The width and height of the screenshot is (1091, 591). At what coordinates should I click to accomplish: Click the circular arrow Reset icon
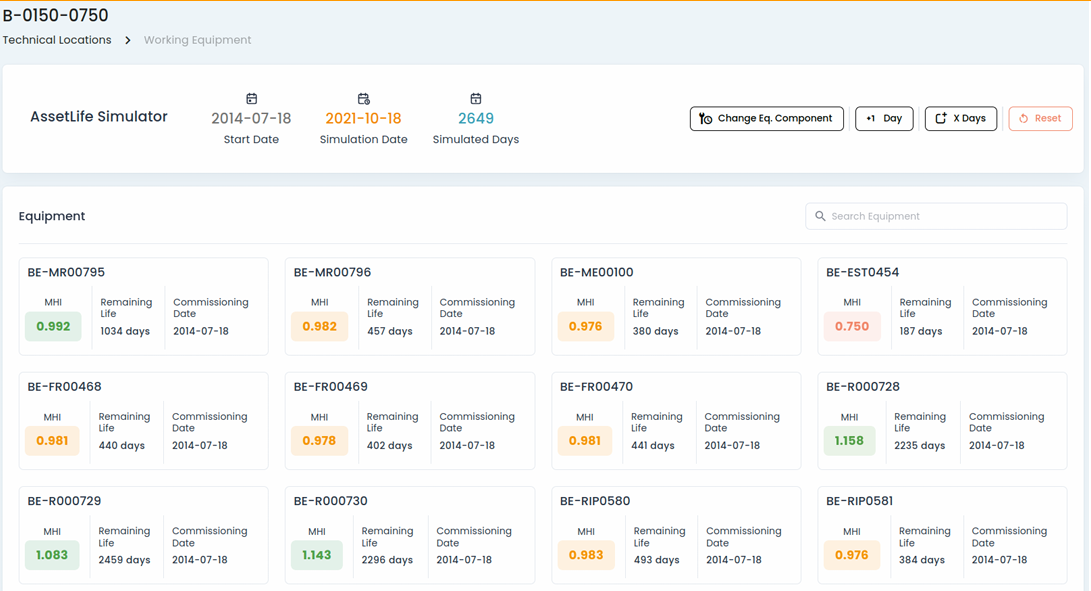1024,118
